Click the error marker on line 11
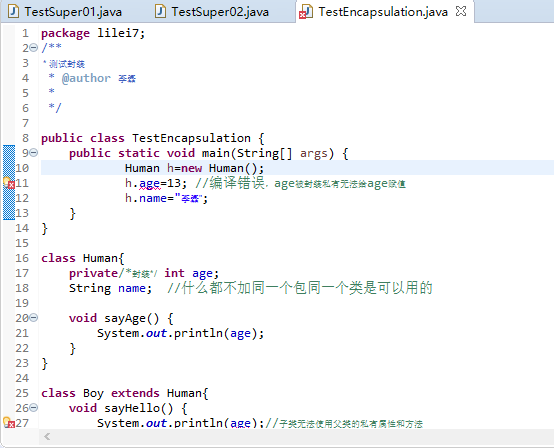554x448 pixels. pyautogui.click(x=9, y=183)
